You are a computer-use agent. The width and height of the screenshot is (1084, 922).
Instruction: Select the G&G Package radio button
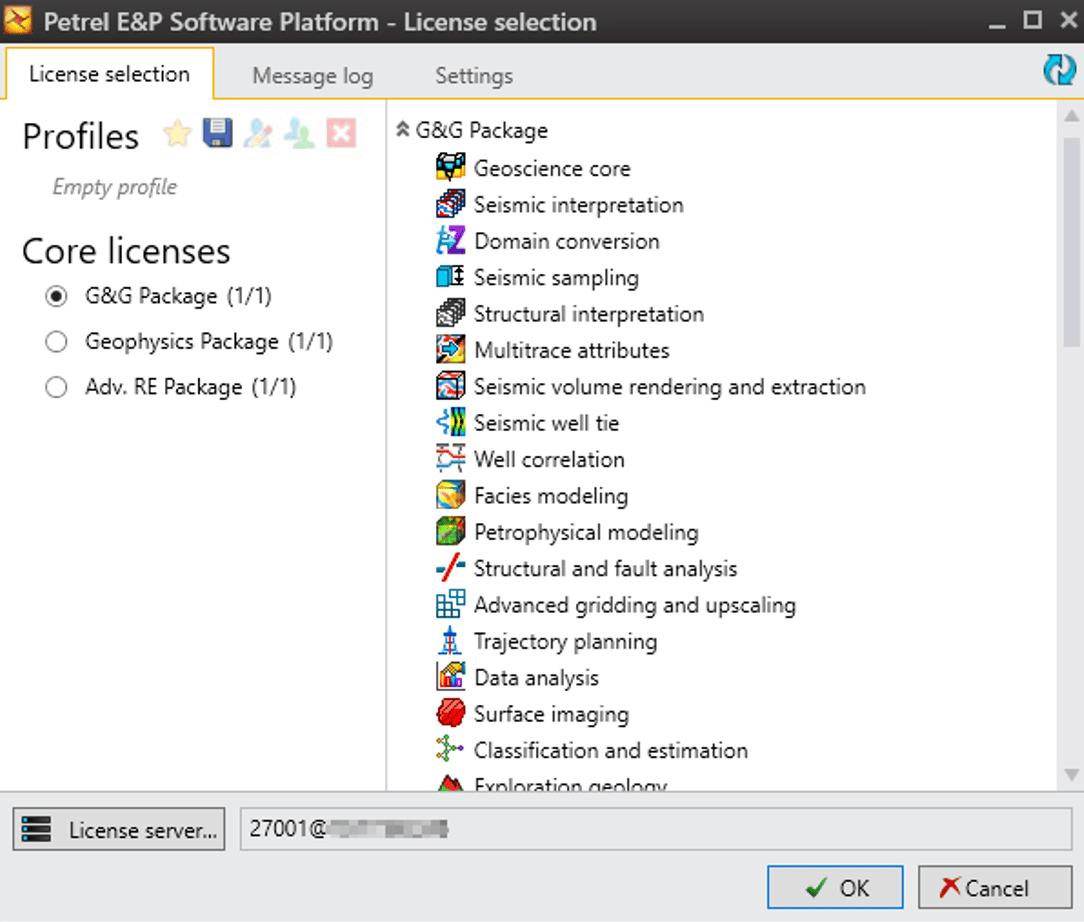pyautogui.click(x=57, y=296)
